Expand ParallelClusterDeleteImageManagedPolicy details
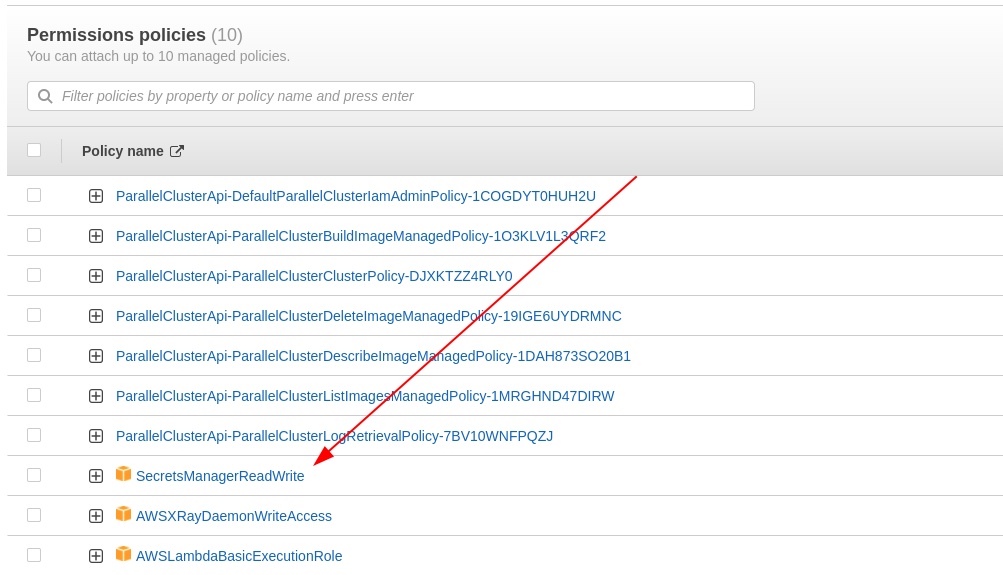The image size is (1003, 575). [x=96, y=316]
